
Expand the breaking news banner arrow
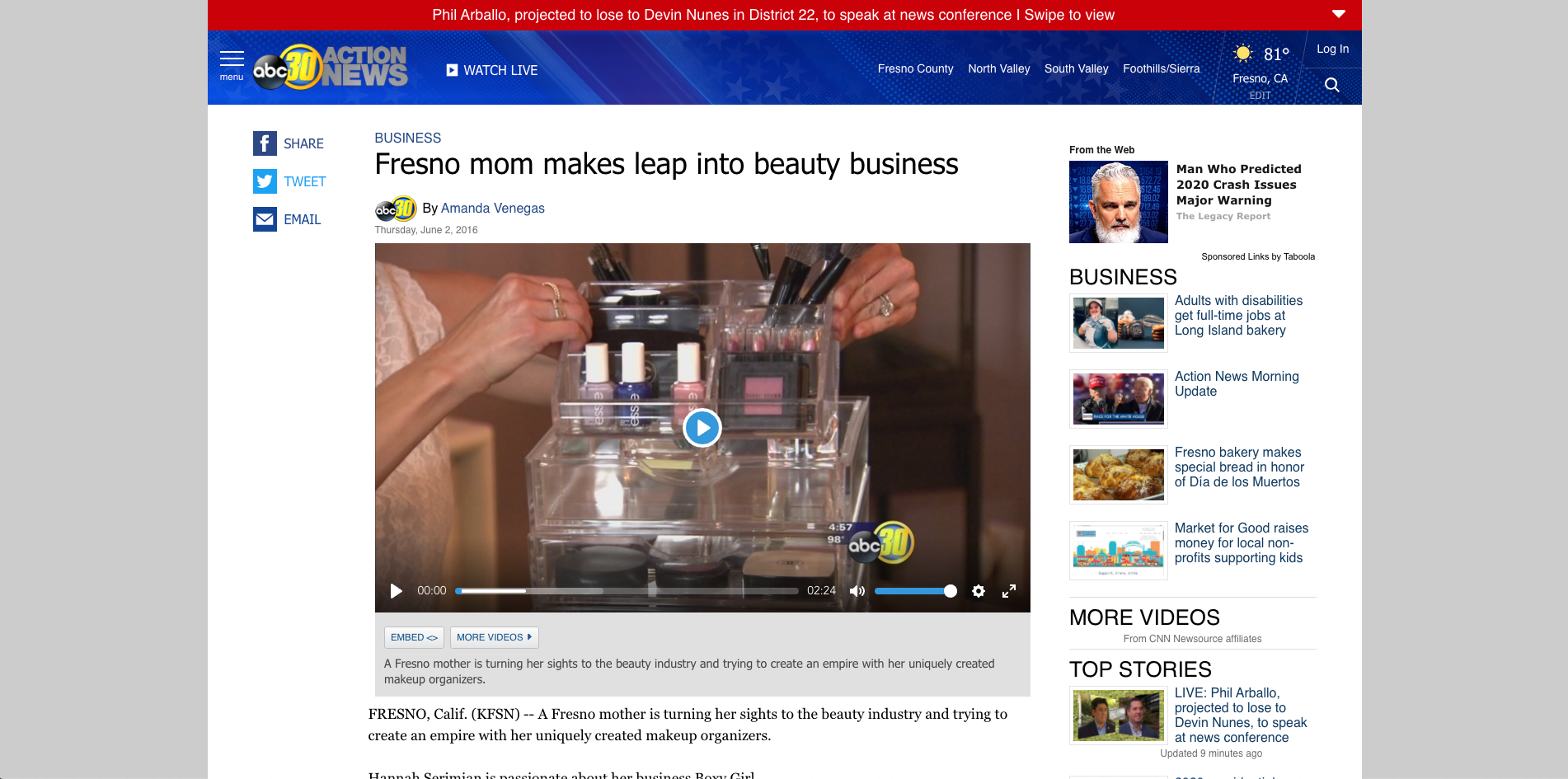coord(1339,14)
